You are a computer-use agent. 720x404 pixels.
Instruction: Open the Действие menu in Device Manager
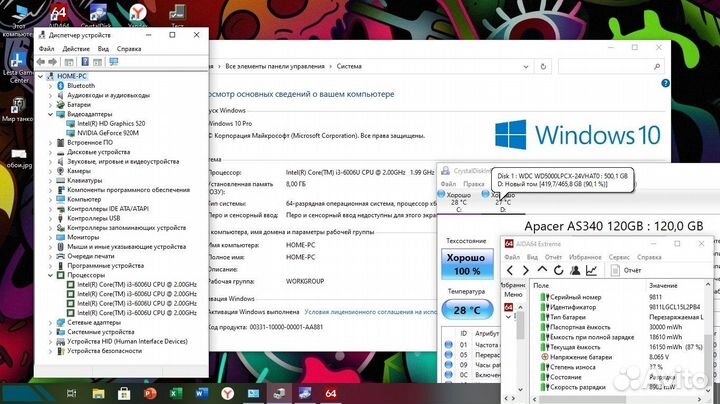(76, 49)
